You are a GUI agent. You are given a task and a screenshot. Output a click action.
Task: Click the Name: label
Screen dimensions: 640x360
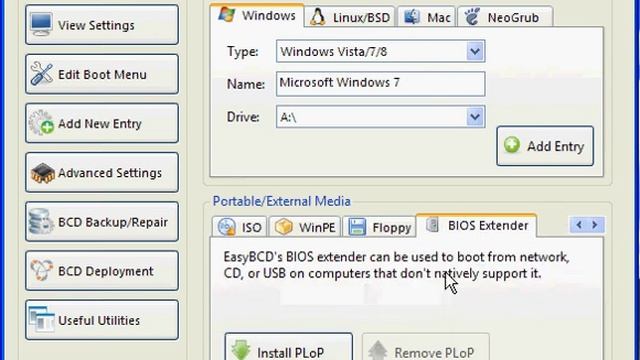point(246,84)
